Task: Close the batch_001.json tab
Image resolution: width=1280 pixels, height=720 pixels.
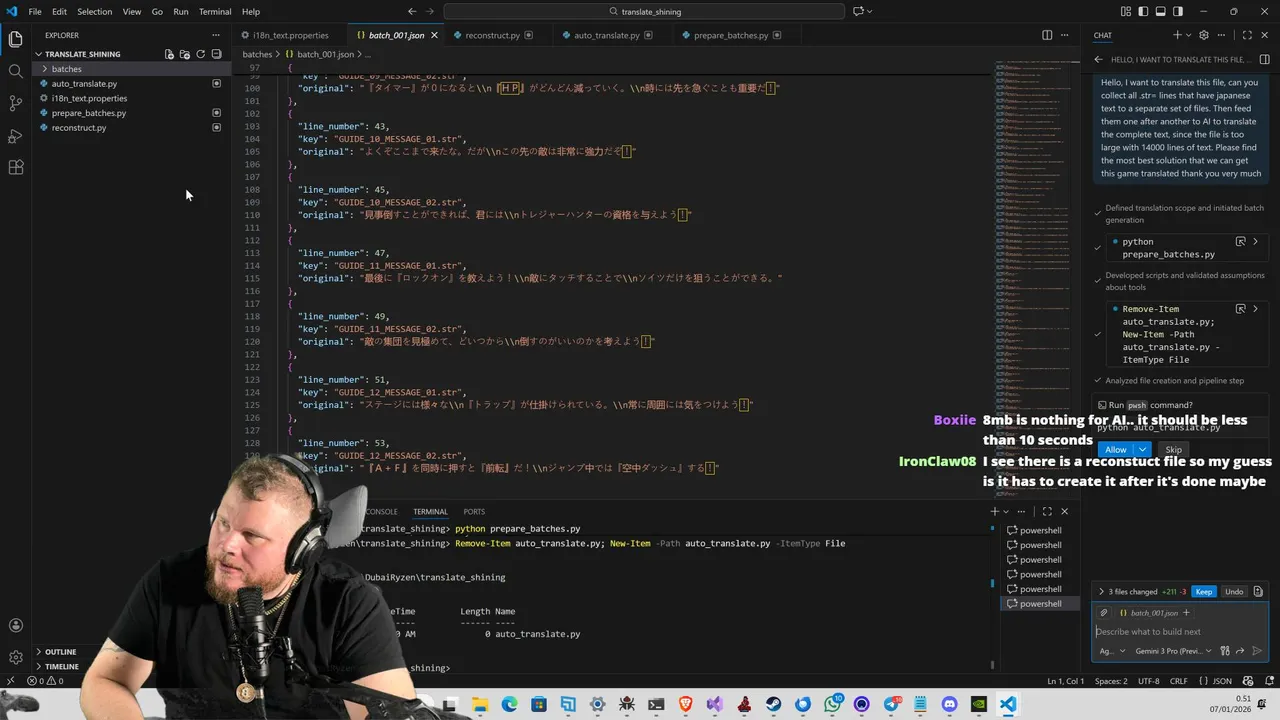Action: pos(435,35)
